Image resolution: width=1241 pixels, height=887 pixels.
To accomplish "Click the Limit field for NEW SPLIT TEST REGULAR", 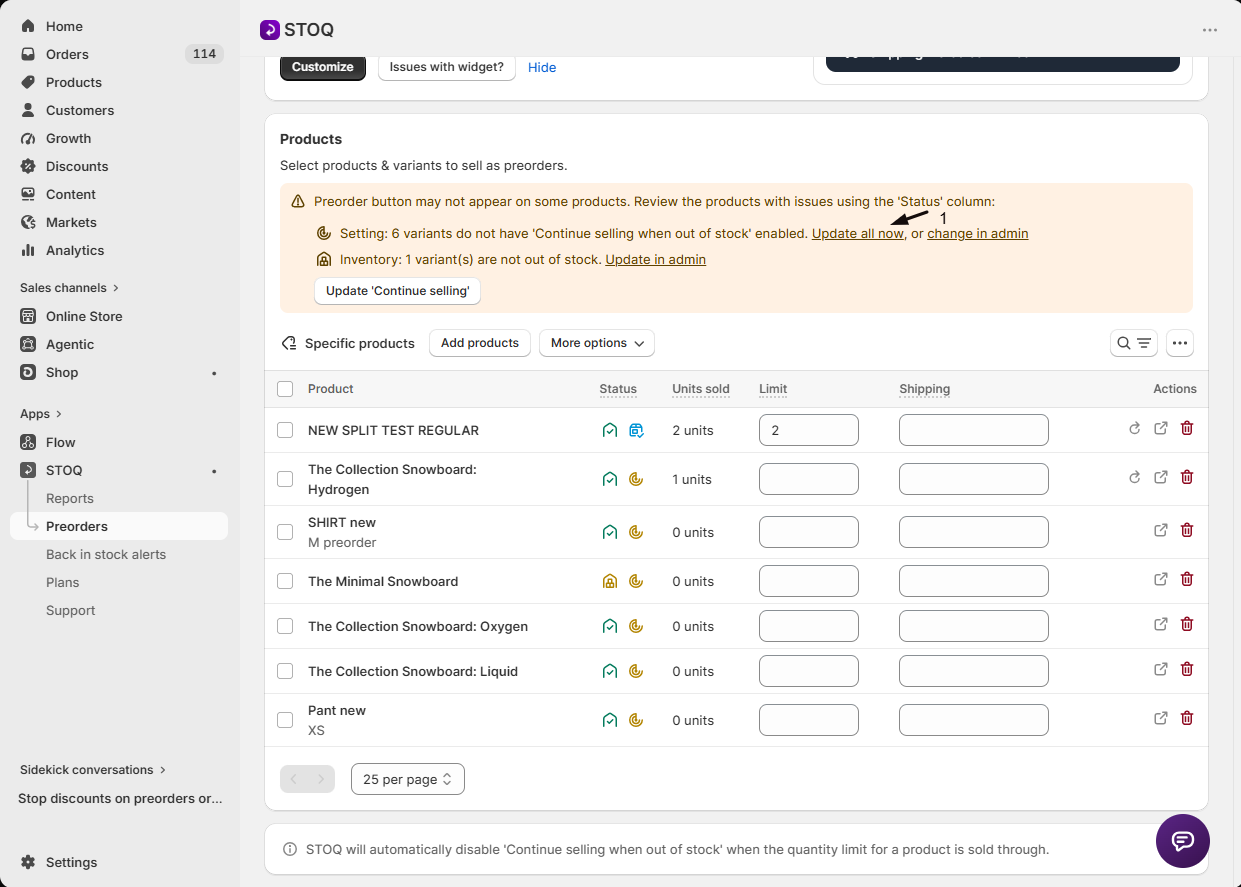I will pyautogui.click(x=809, y=430).
